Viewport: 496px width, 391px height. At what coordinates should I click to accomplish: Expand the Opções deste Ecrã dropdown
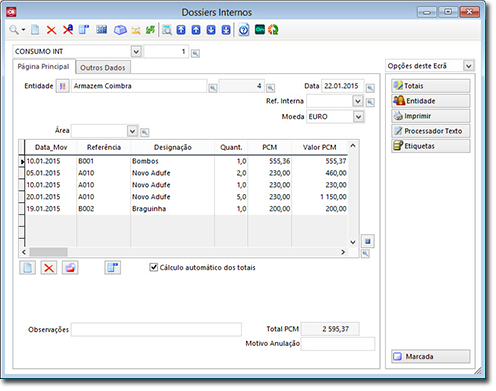pyautogui.click(x=469, y=66)
